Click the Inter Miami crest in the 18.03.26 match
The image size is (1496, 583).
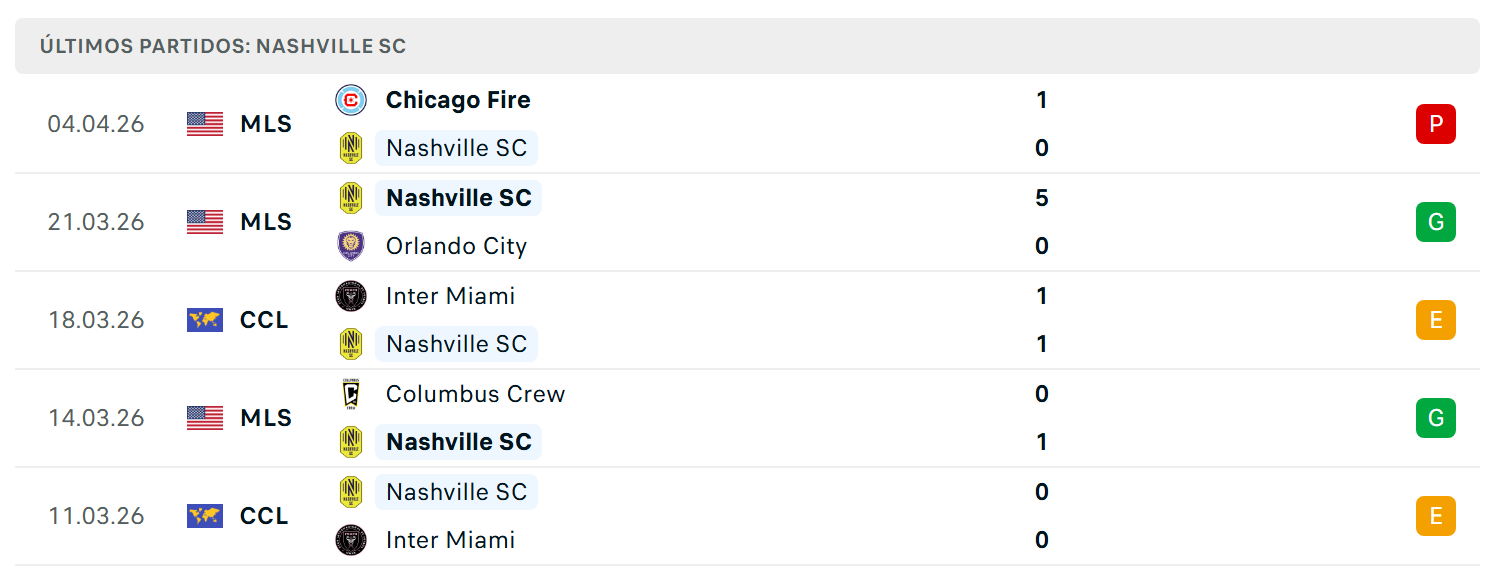point(351,296)
